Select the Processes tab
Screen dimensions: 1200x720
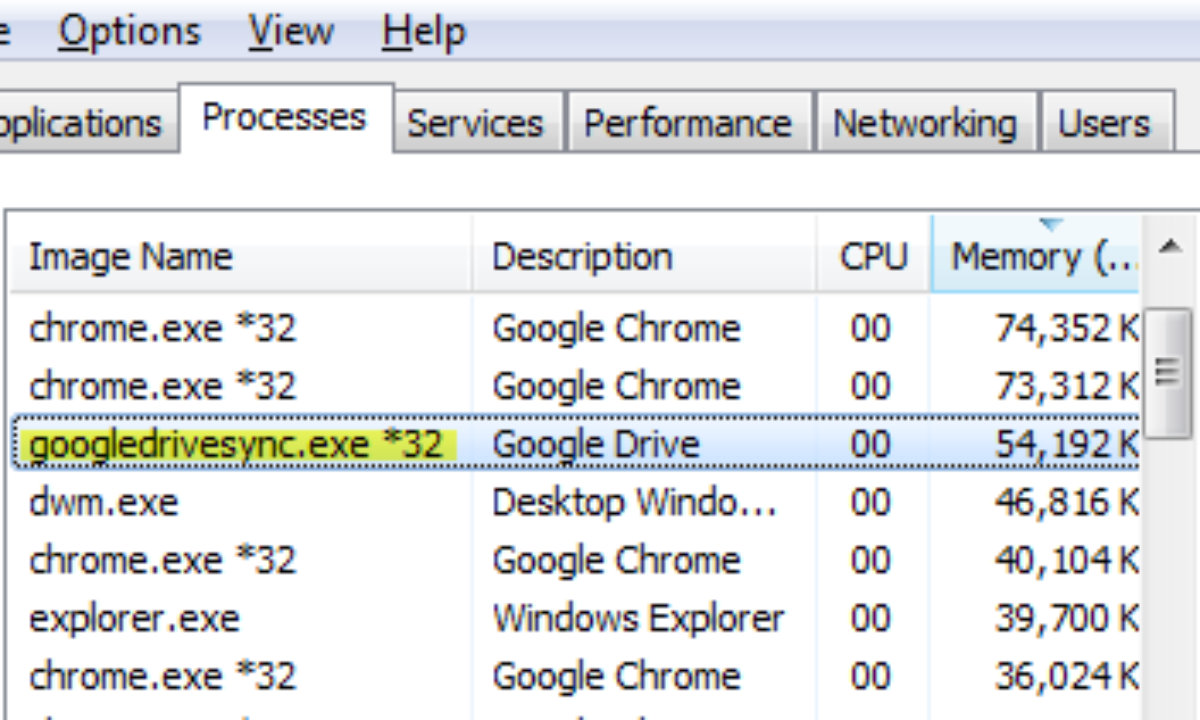tap(284, 118)
